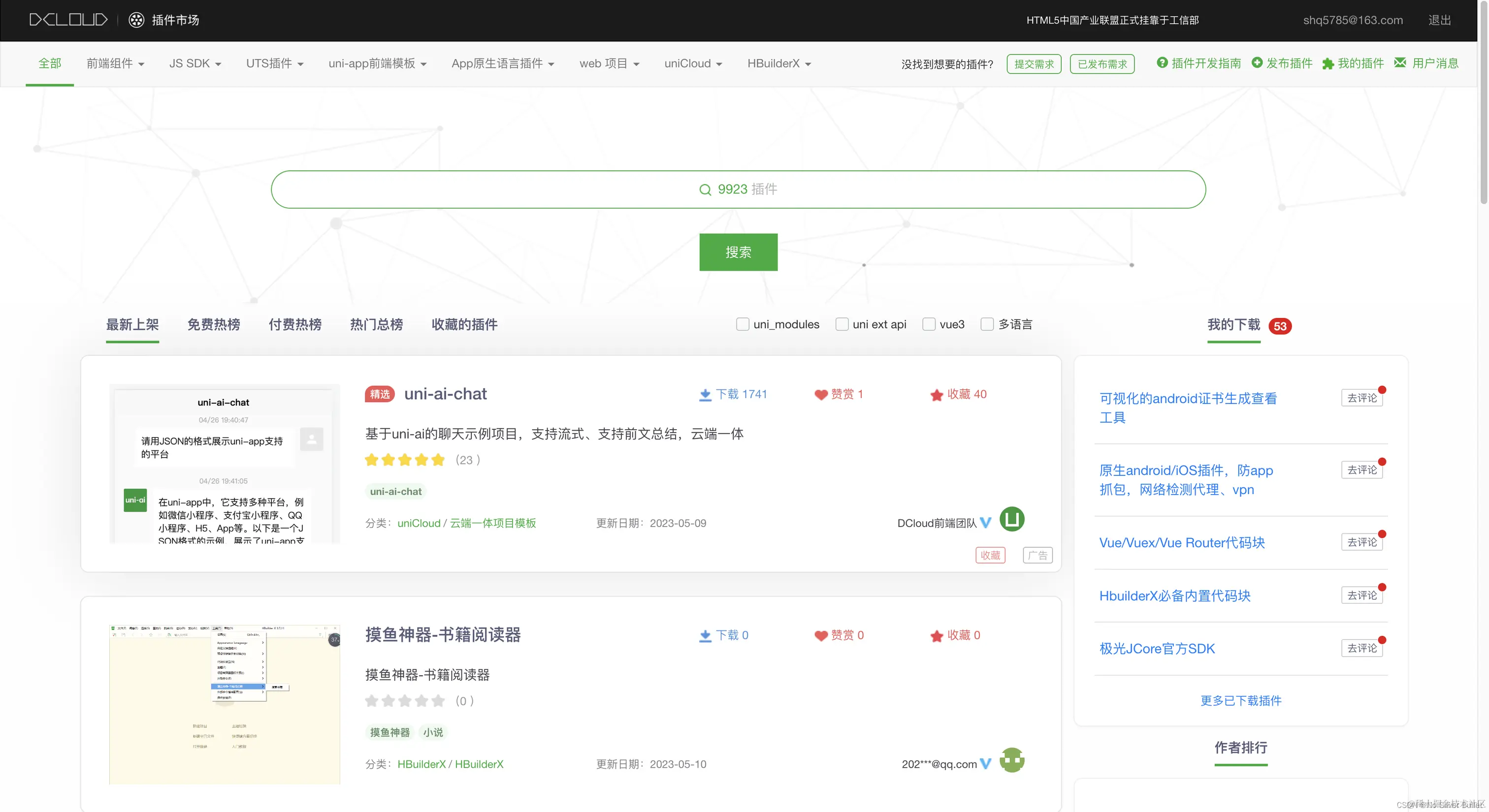Enable the vue3 filter checkbox

click(x=929, y=324)
